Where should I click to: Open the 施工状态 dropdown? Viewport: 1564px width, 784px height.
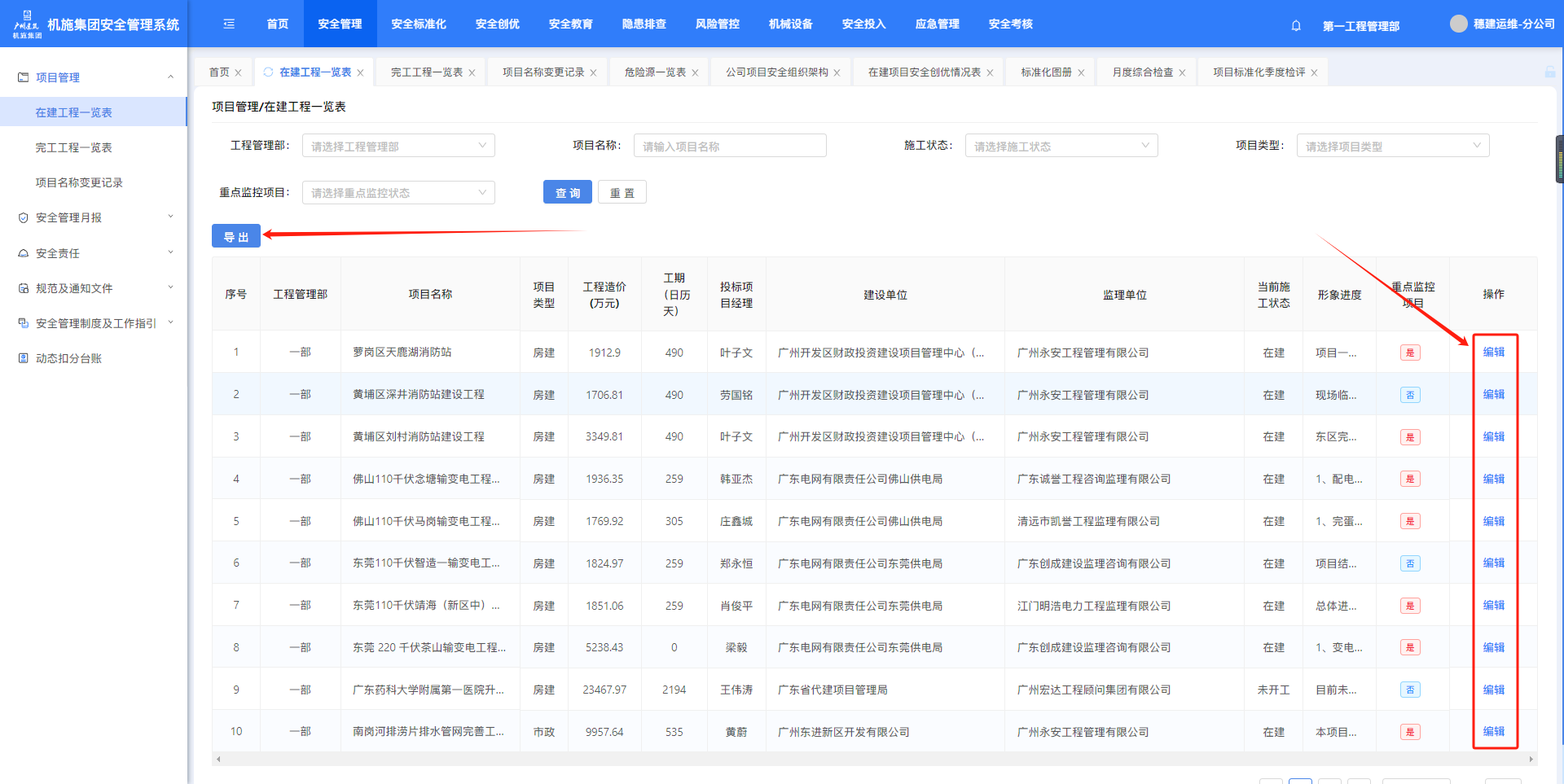(x=1061, y=146)
